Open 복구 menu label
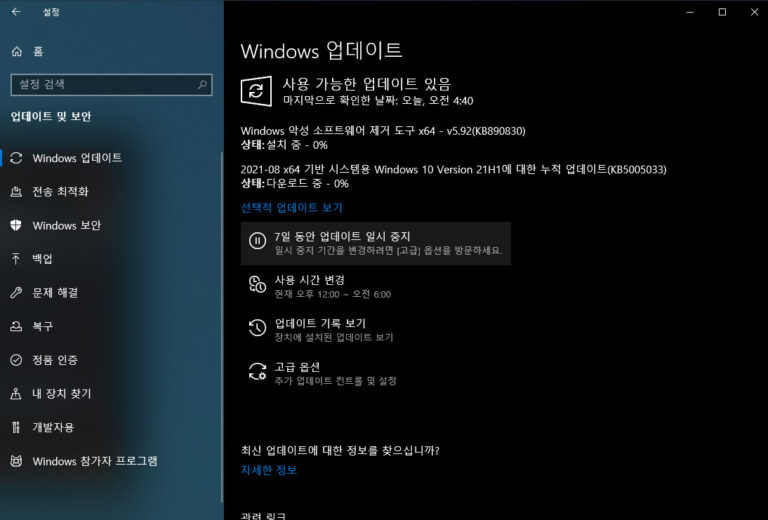The width and height of the screenshot is (768, 520). (42, 326)
